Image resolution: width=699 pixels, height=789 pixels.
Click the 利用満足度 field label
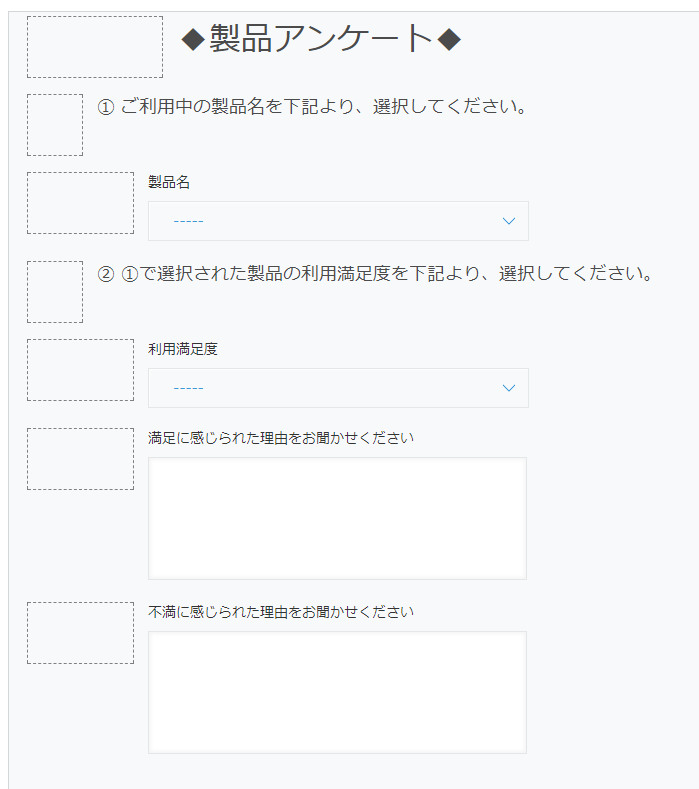pos(183,349)
